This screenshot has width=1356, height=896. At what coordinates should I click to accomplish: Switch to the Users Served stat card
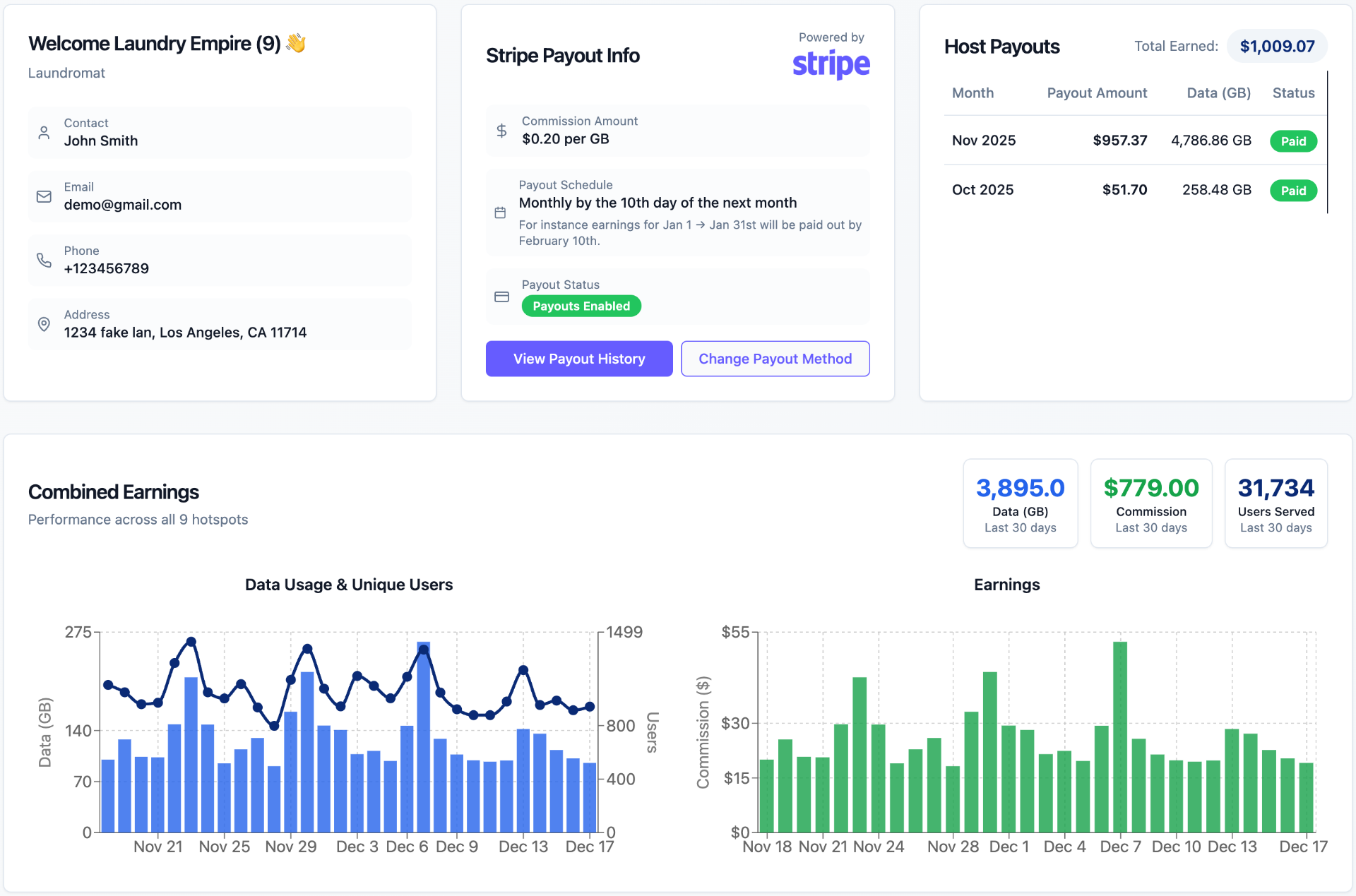coord(1275,503)
